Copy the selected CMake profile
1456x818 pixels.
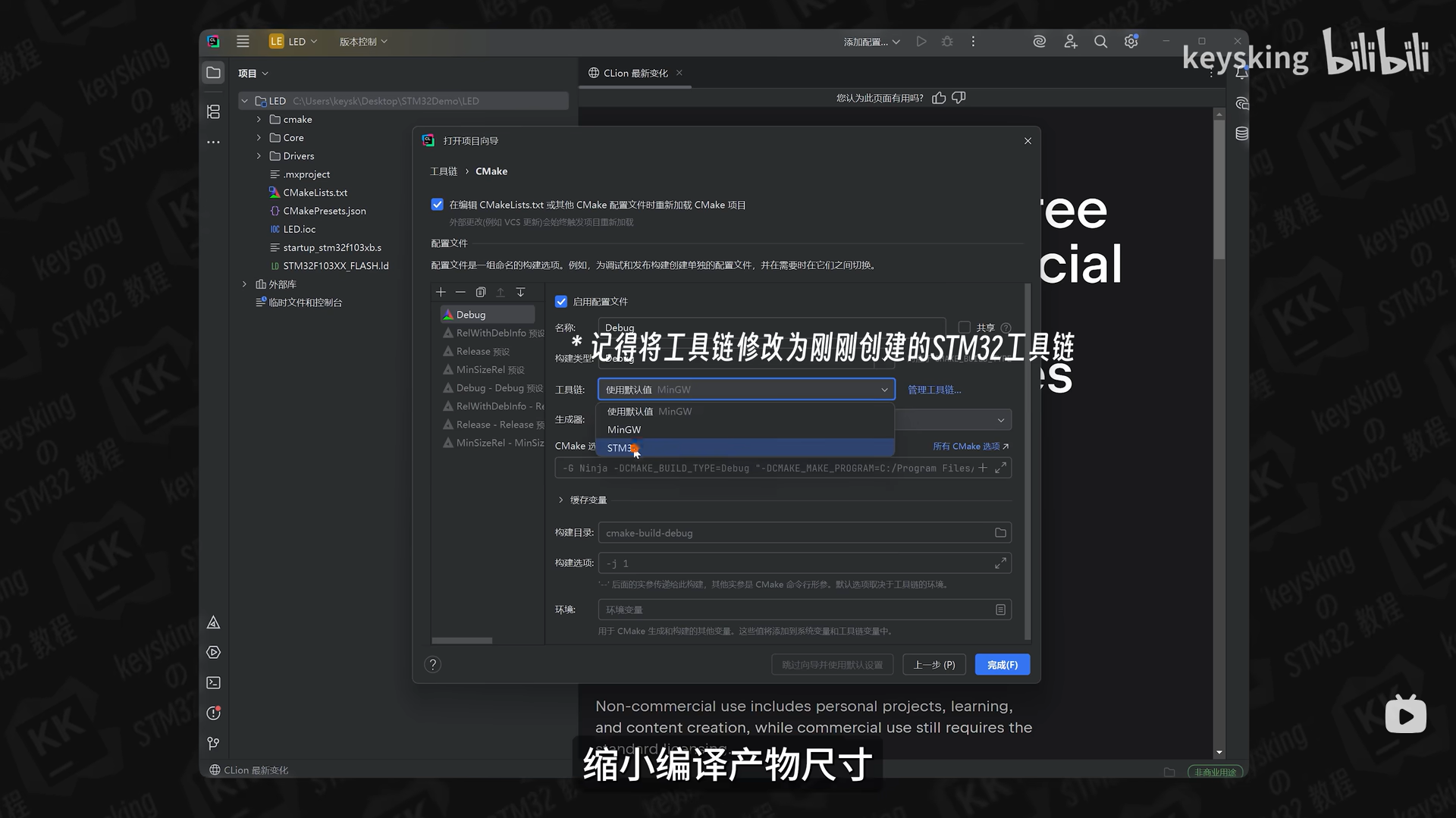pyautogui.click(x=480, y=292)
